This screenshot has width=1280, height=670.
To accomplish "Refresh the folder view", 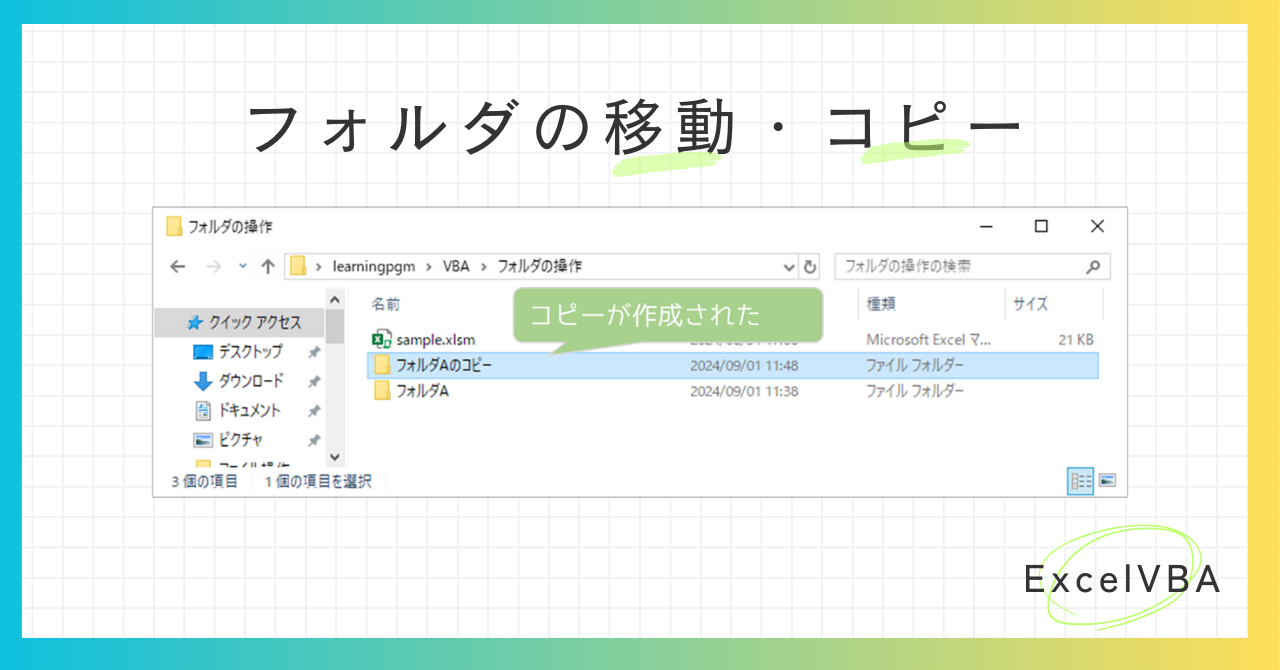I will pyautogui.click(x=811, y=267).
